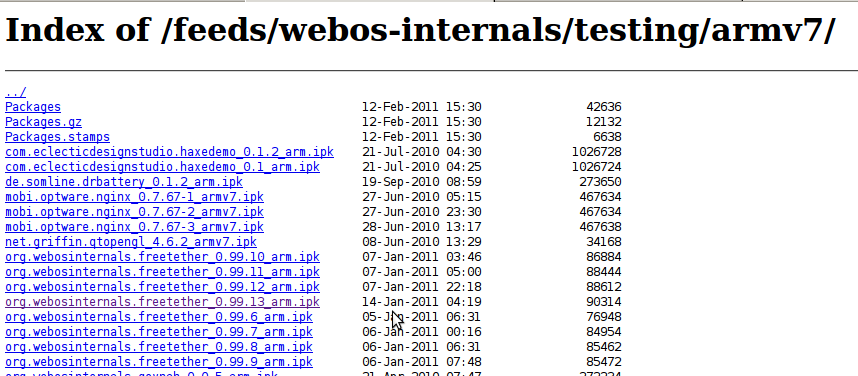Click the size value 88612

coord(604,287)
